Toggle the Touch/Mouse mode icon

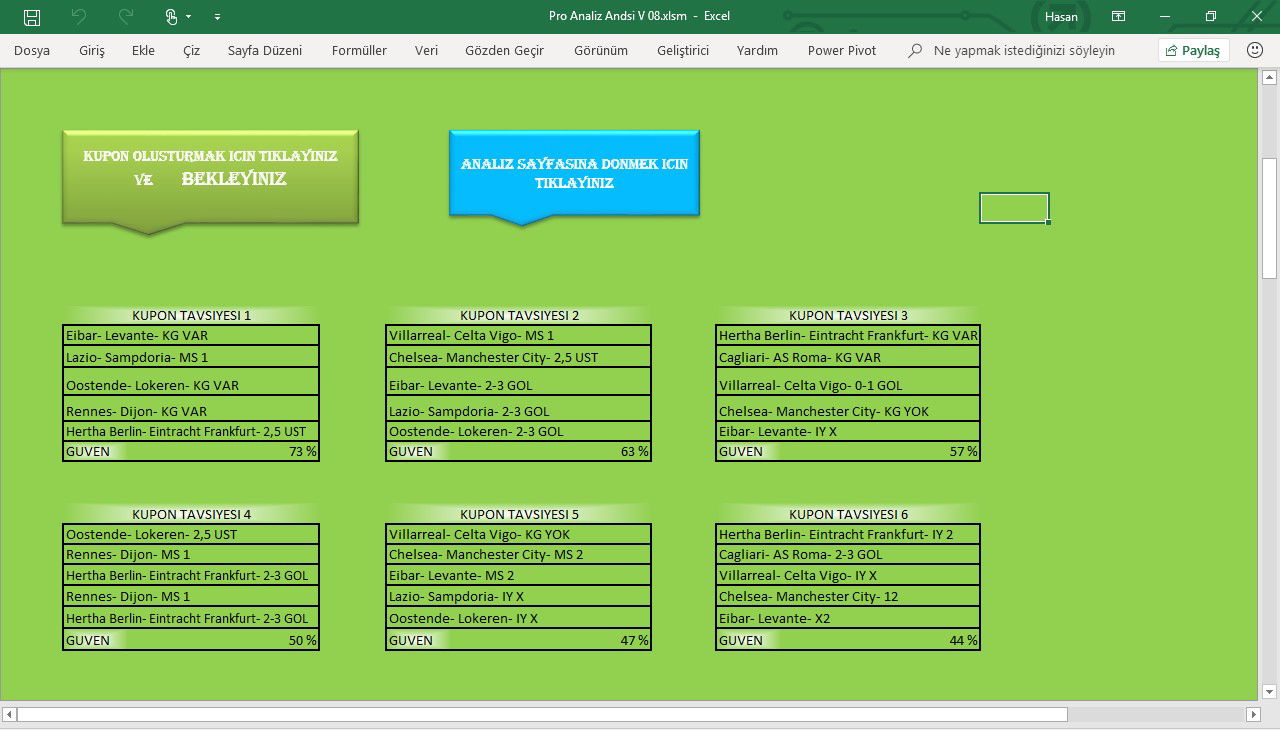(171, 17)
